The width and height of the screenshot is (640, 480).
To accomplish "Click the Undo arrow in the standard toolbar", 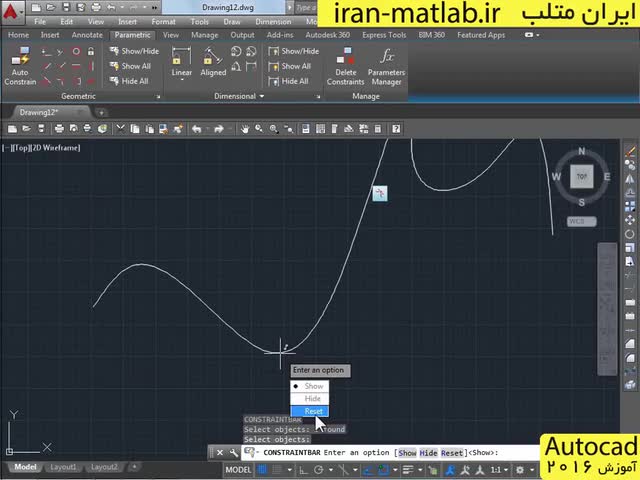I will 197,129.
